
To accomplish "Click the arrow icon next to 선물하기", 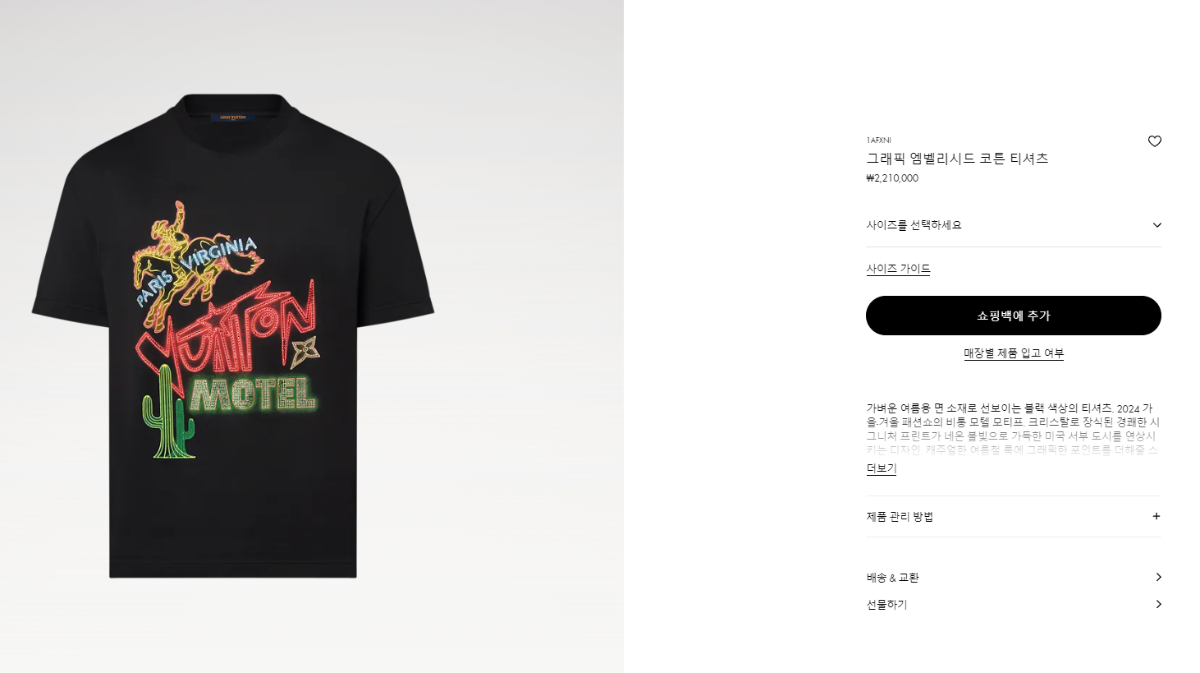I will pyautogui.click(x=1158, y=604).
